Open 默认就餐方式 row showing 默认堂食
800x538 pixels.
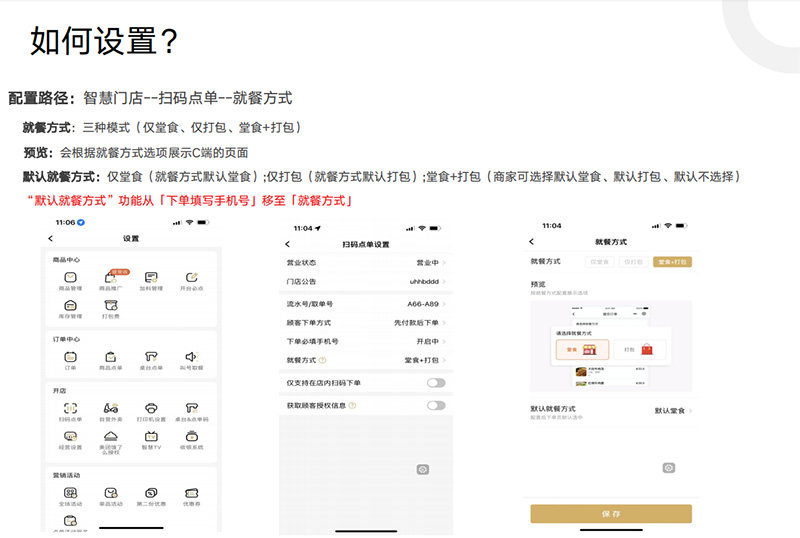click(611, 411)
